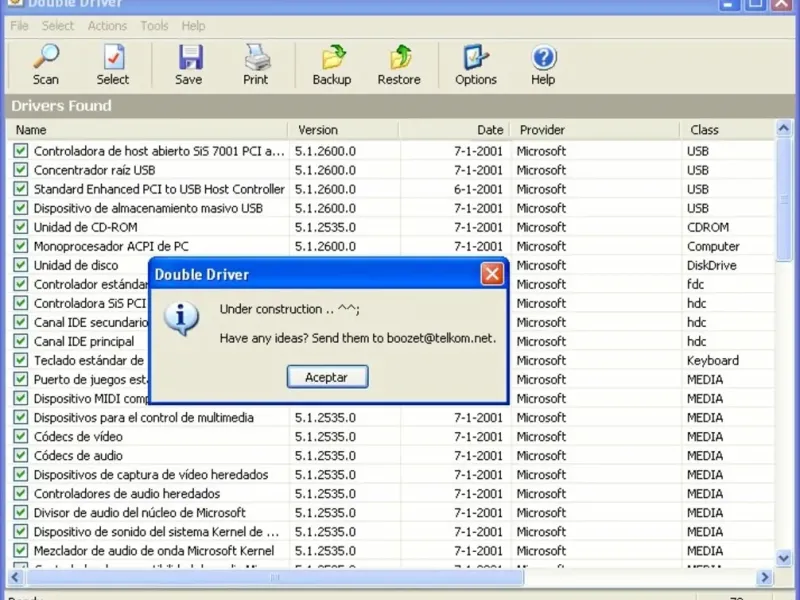Open the Tools menu
This screenshot has width=800, height=600.
pos(154,26)
